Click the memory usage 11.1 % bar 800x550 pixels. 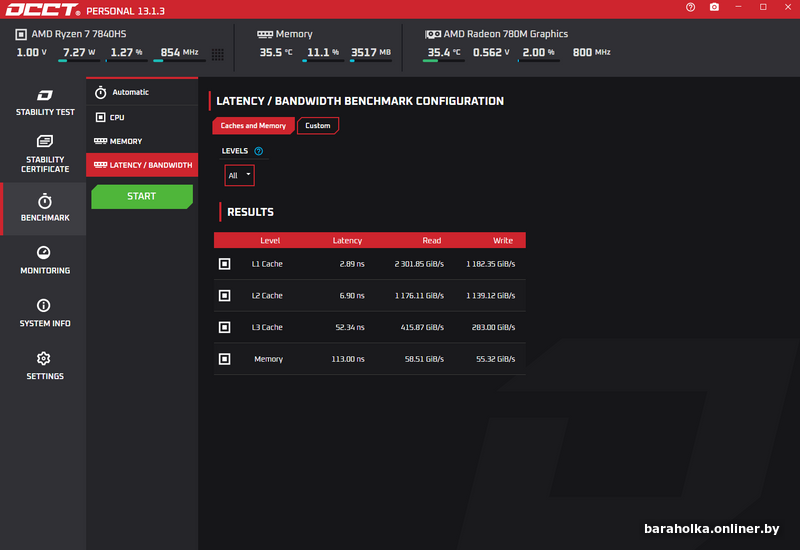322,61
